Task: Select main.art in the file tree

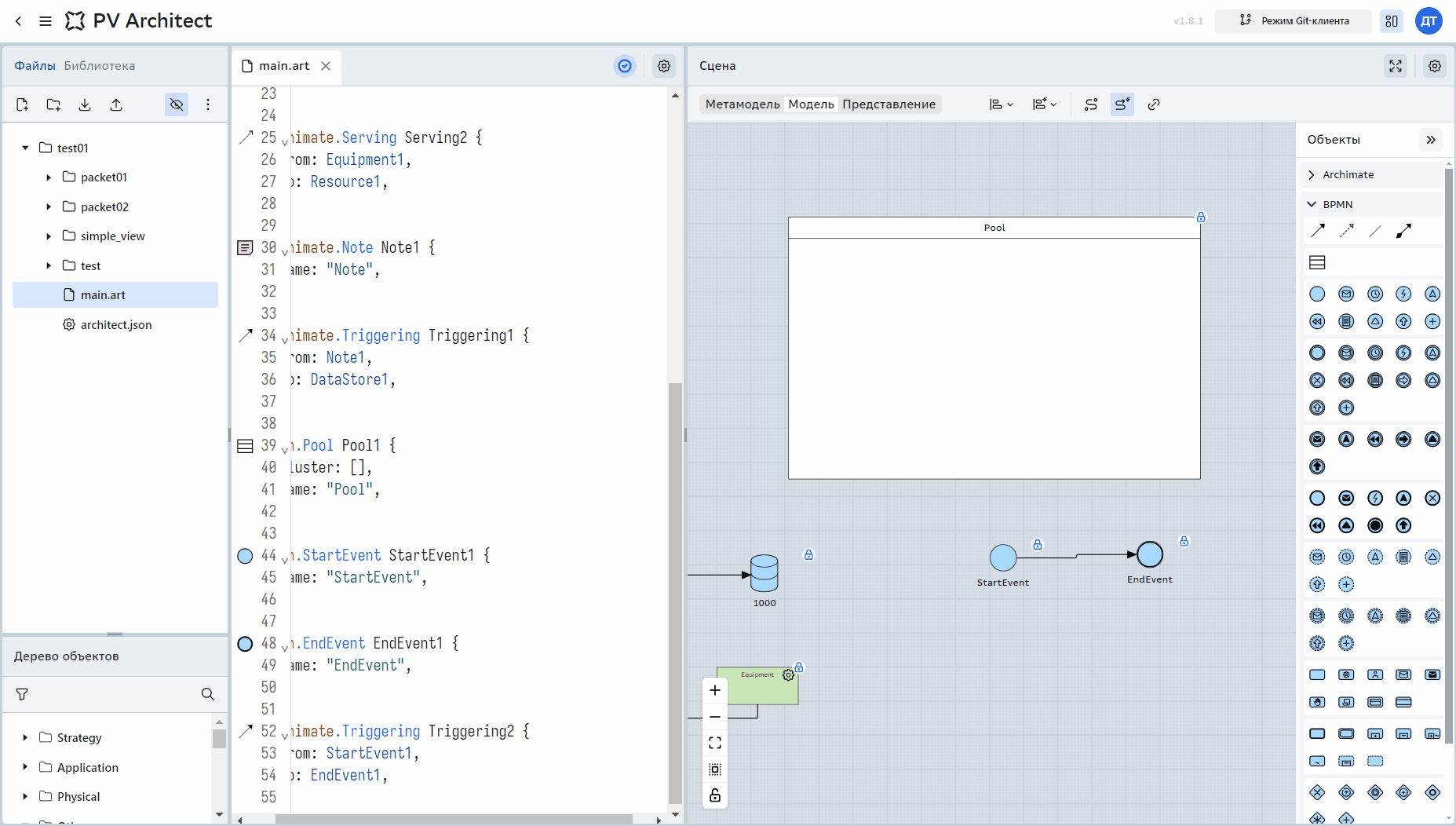Action: [115, 295]
